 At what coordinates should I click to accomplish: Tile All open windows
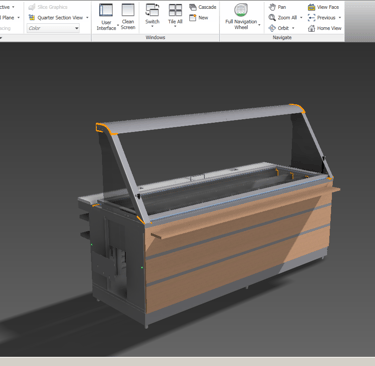tap(175, 15)
